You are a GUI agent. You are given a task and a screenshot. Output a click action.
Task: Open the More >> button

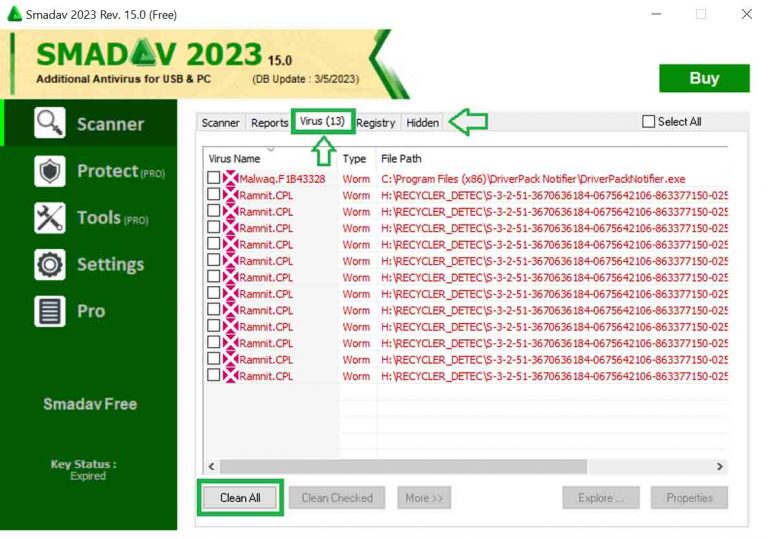(424, 498)
